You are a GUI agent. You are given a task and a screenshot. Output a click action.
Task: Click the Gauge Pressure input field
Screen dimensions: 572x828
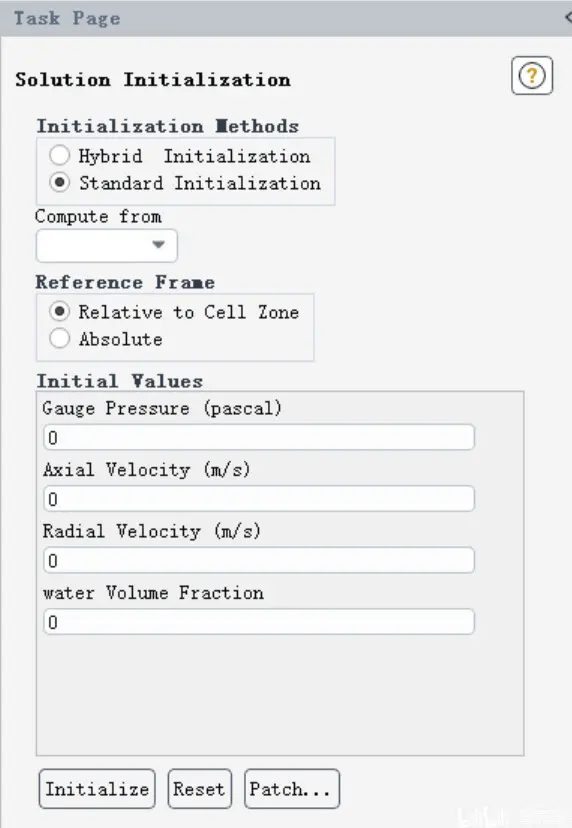tap(259, 437)
